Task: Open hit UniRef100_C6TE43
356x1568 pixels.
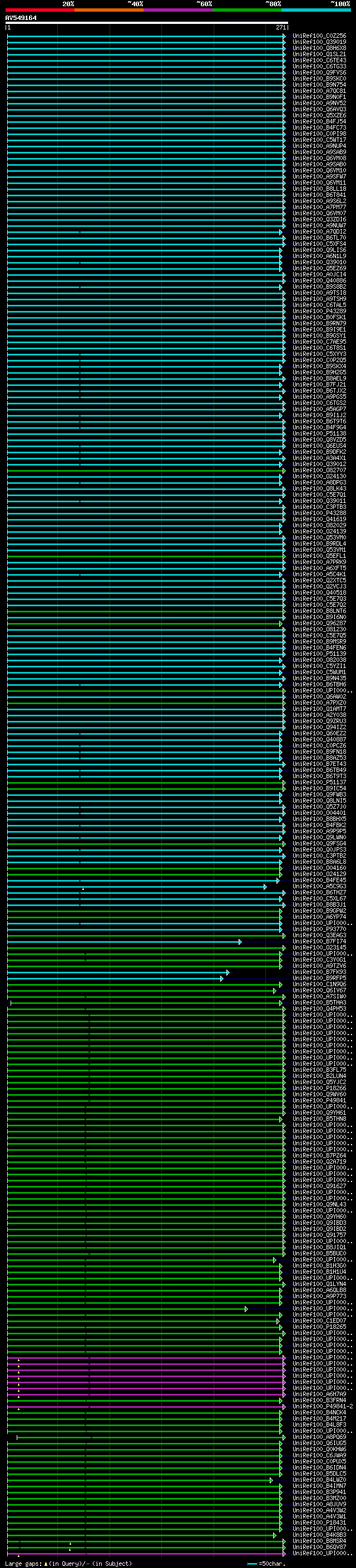Action: (319, 60)
